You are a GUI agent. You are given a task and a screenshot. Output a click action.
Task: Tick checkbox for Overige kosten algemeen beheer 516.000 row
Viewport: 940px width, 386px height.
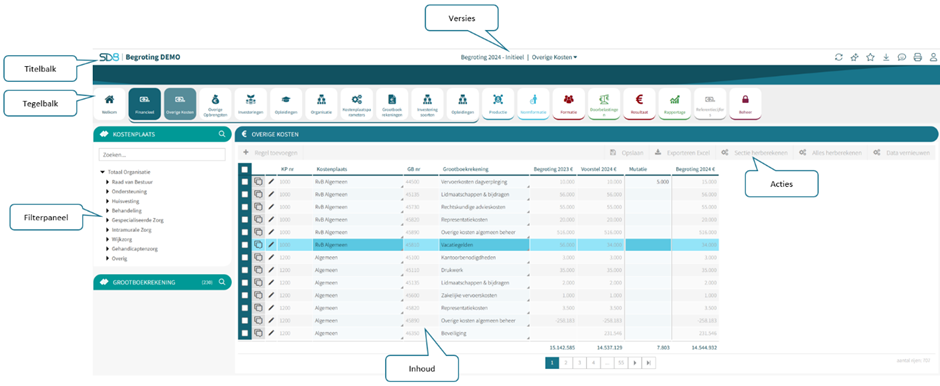point(245,232)
